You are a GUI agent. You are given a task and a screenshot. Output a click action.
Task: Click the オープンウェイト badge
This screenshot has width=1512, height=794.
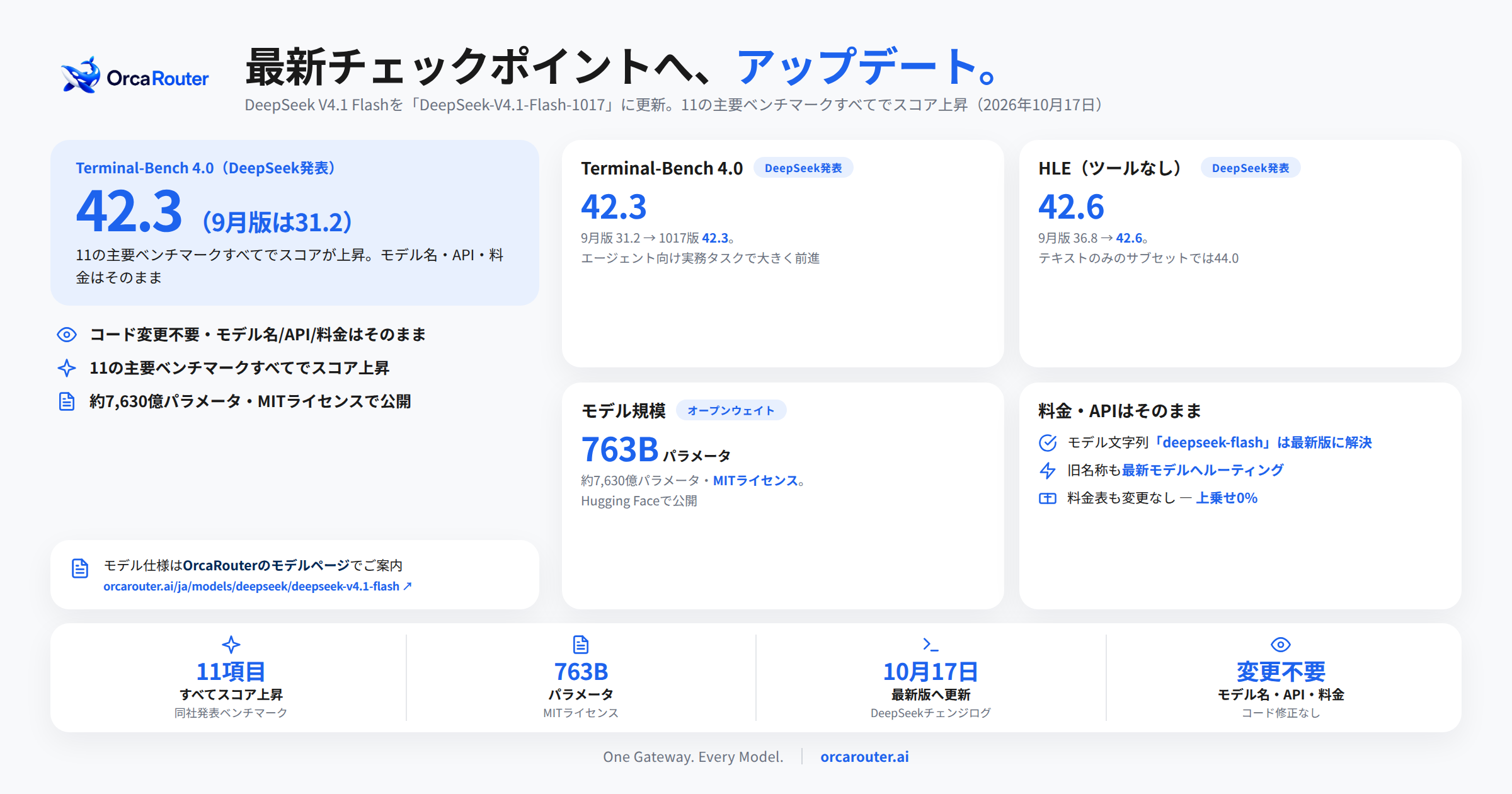tap(731, 411)
